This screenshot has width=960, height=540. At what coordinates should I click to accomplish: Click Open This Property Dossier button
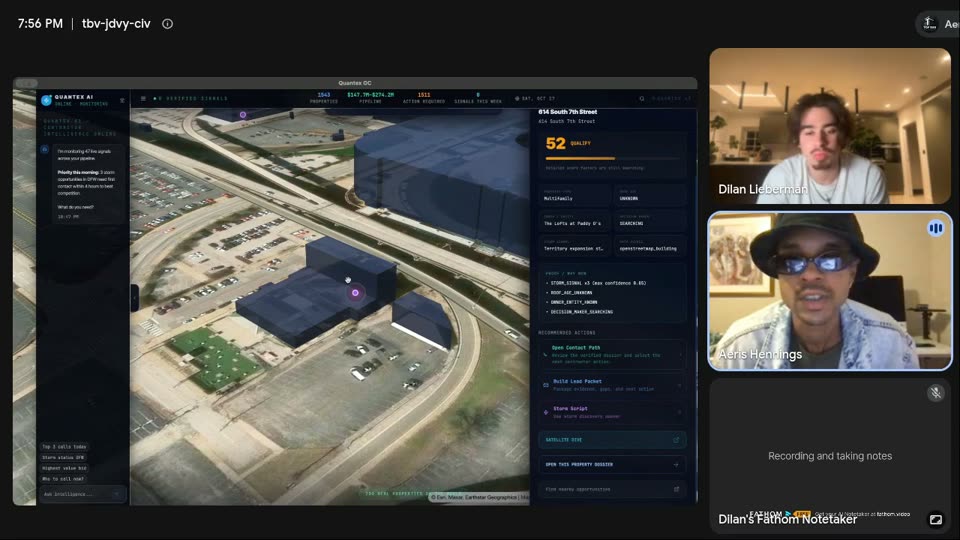click(612, 465)
